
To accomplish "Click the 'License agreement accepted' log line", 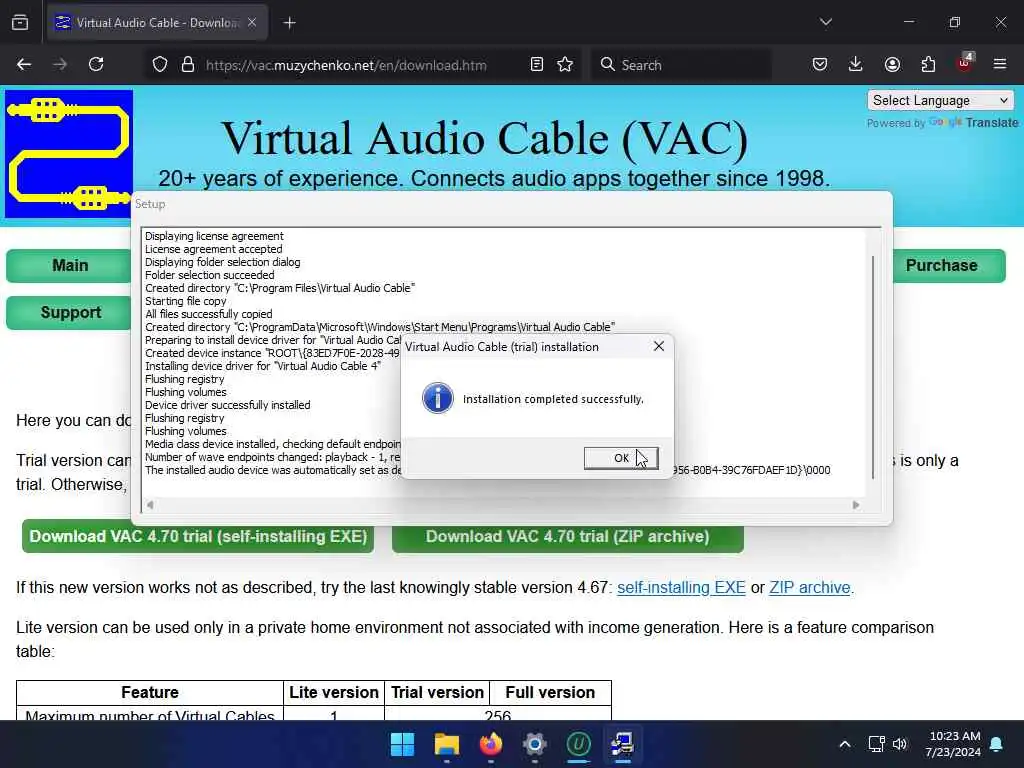I will click(214, 249).
